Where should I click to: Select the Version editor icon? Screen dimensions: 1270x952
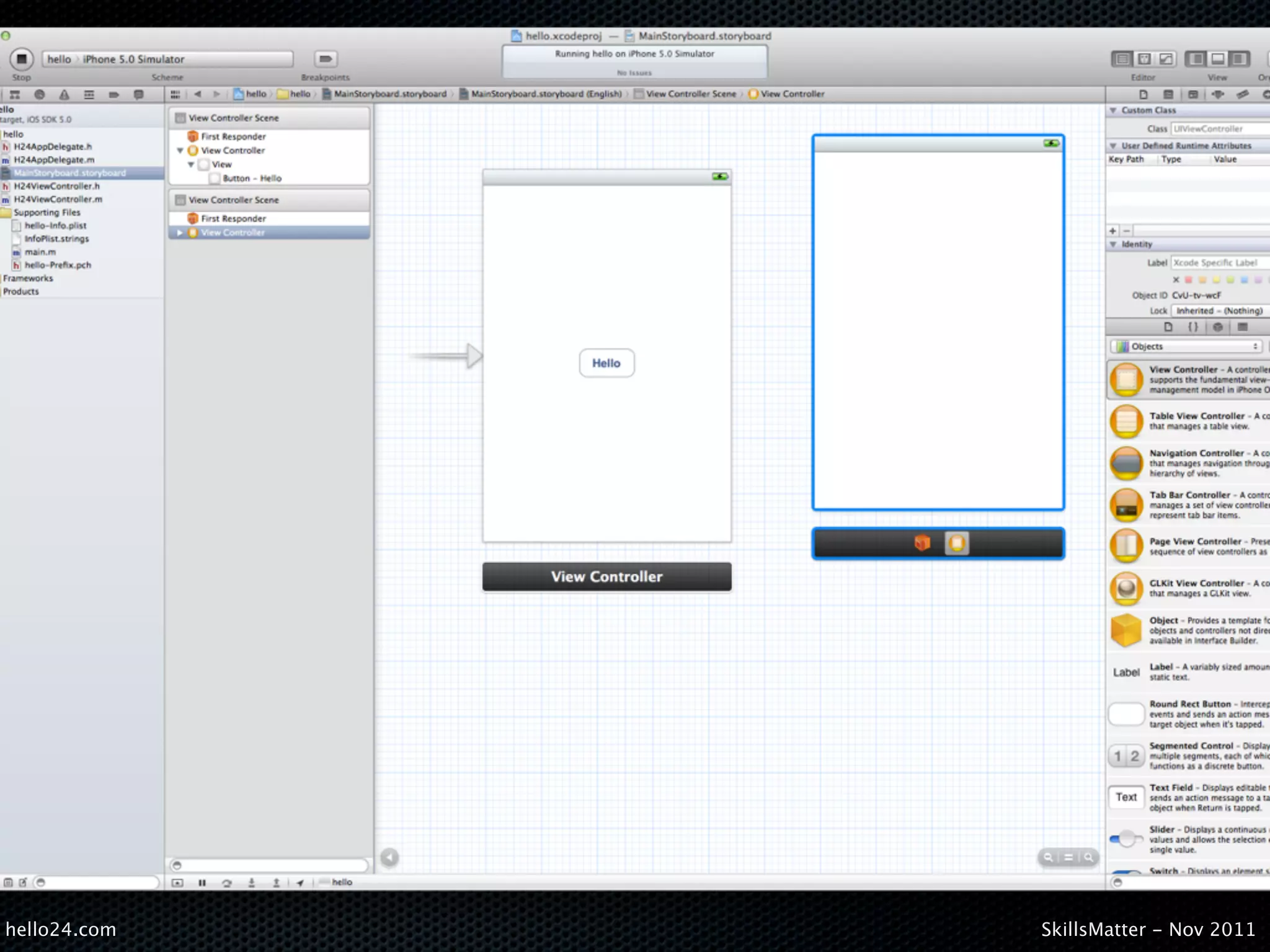click(1166, 59)
